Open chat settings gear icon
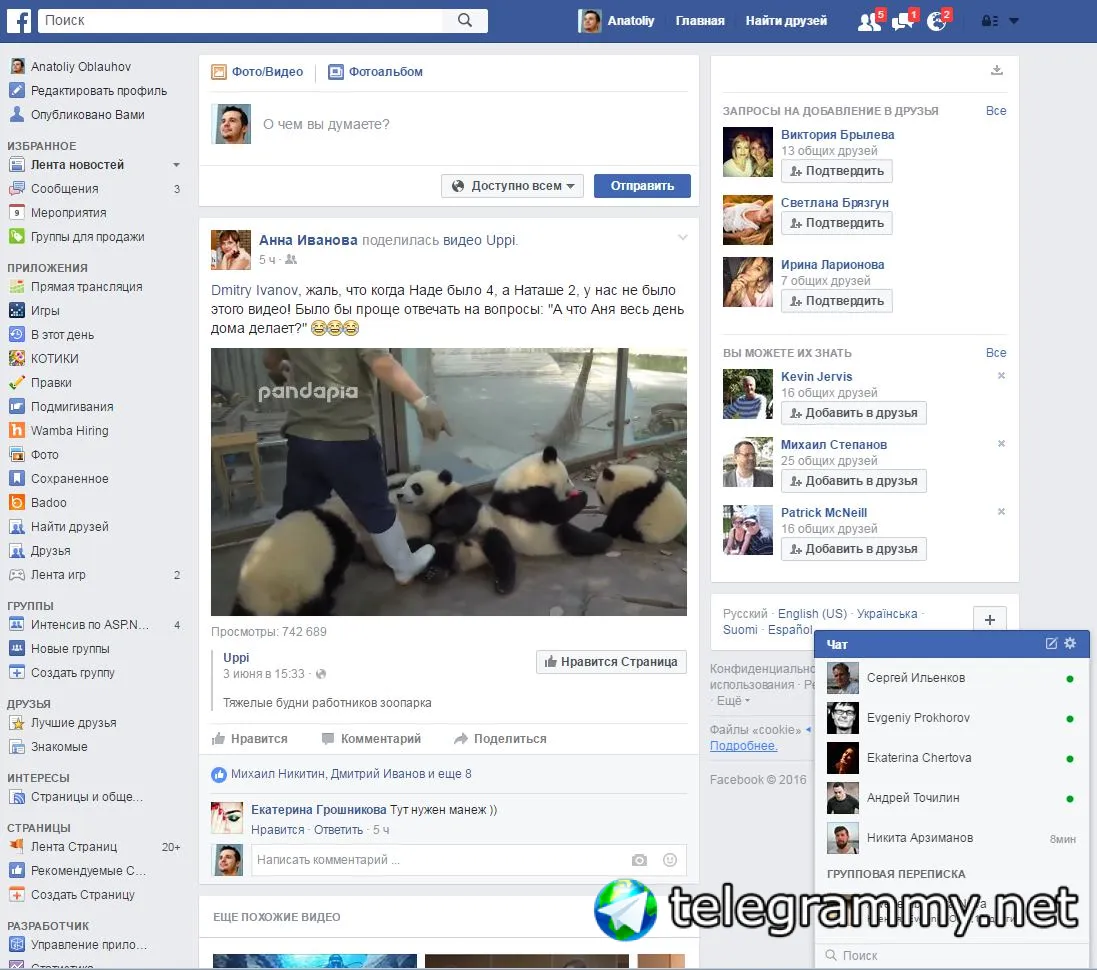 tap(1070, 643)
